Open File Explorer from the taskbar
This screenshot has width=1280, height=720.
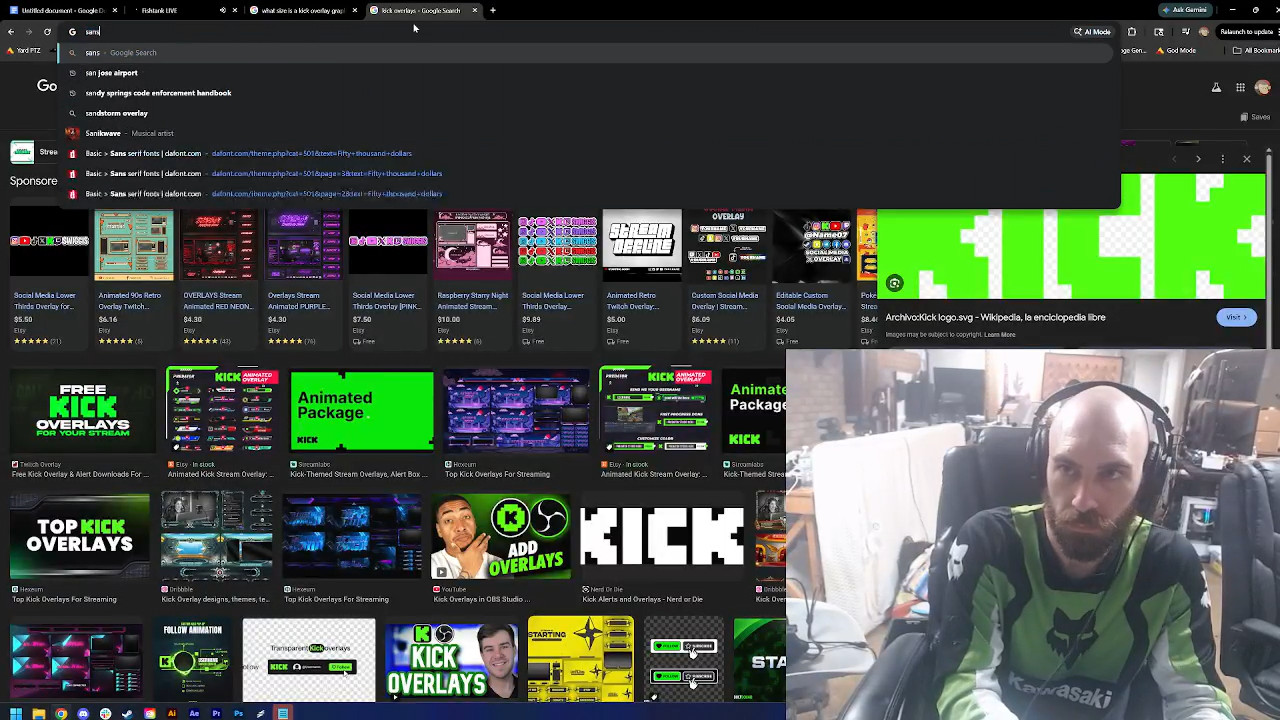pos(39,713)
